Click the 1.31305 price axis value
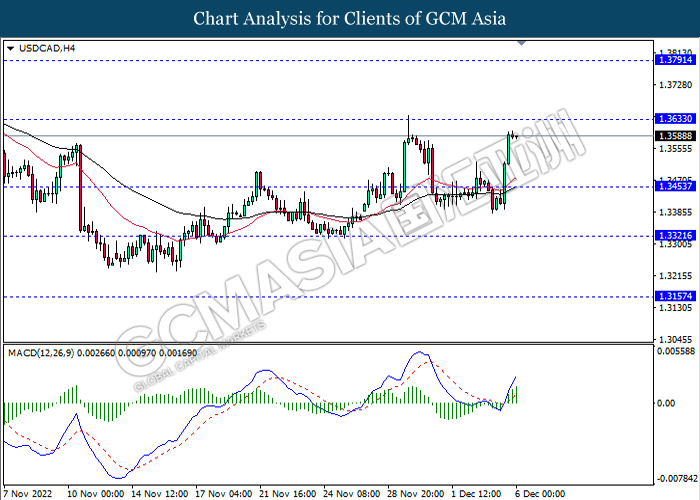The height and width of the screenshot is (500, 700). coord(675,308)
